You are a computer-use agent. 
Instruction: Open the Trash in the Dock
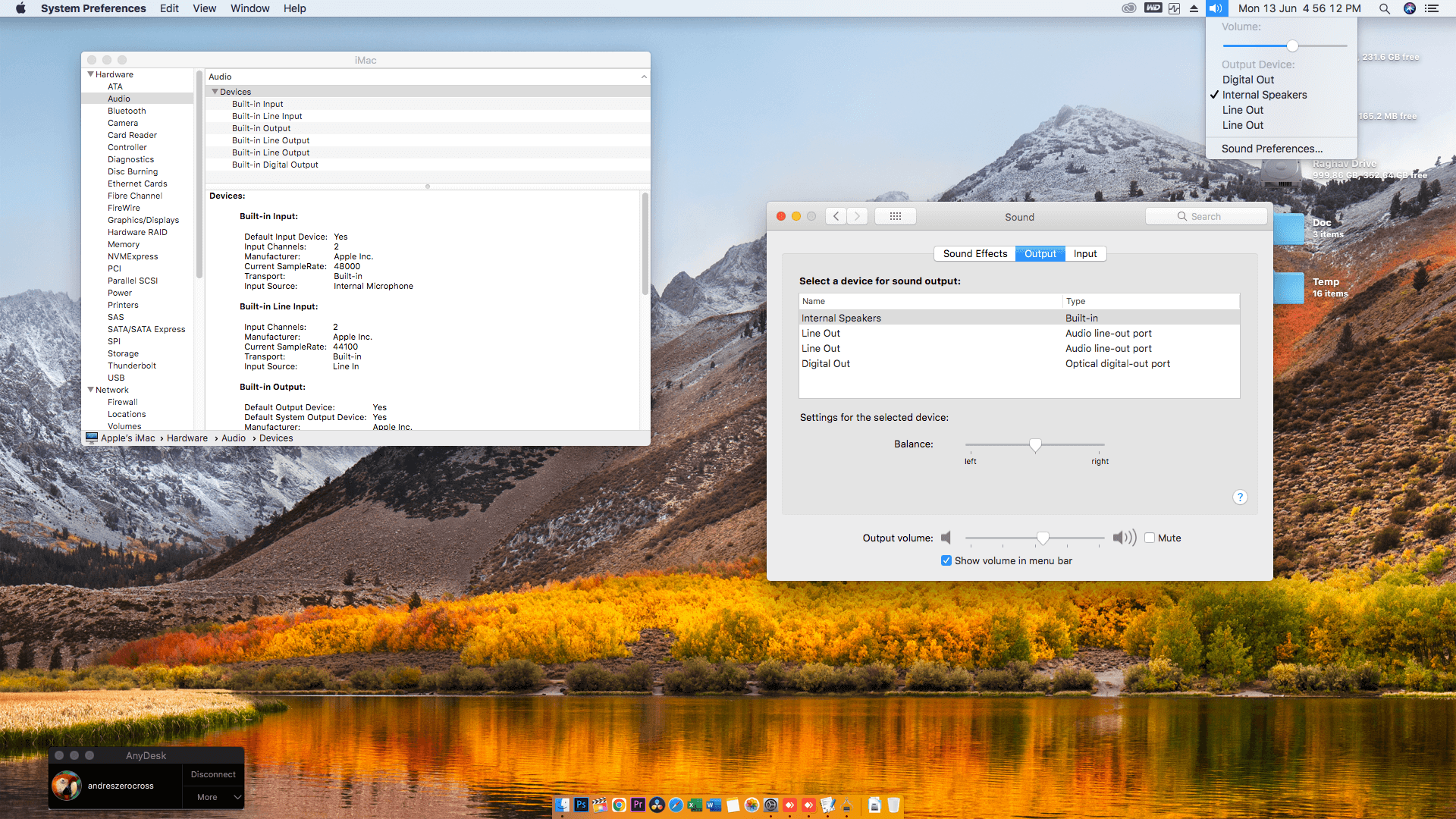click(x=893, y=805)
